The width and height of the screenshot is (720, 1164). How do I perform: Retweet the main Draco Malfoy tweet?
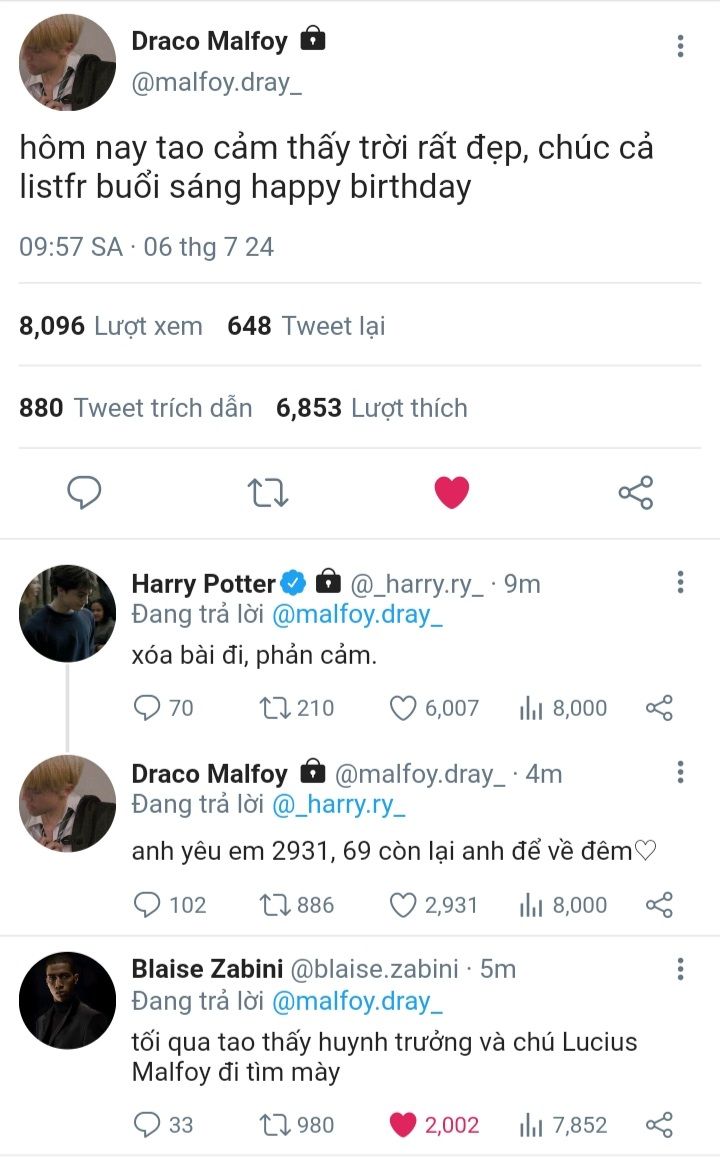click(x=268, y=492)
